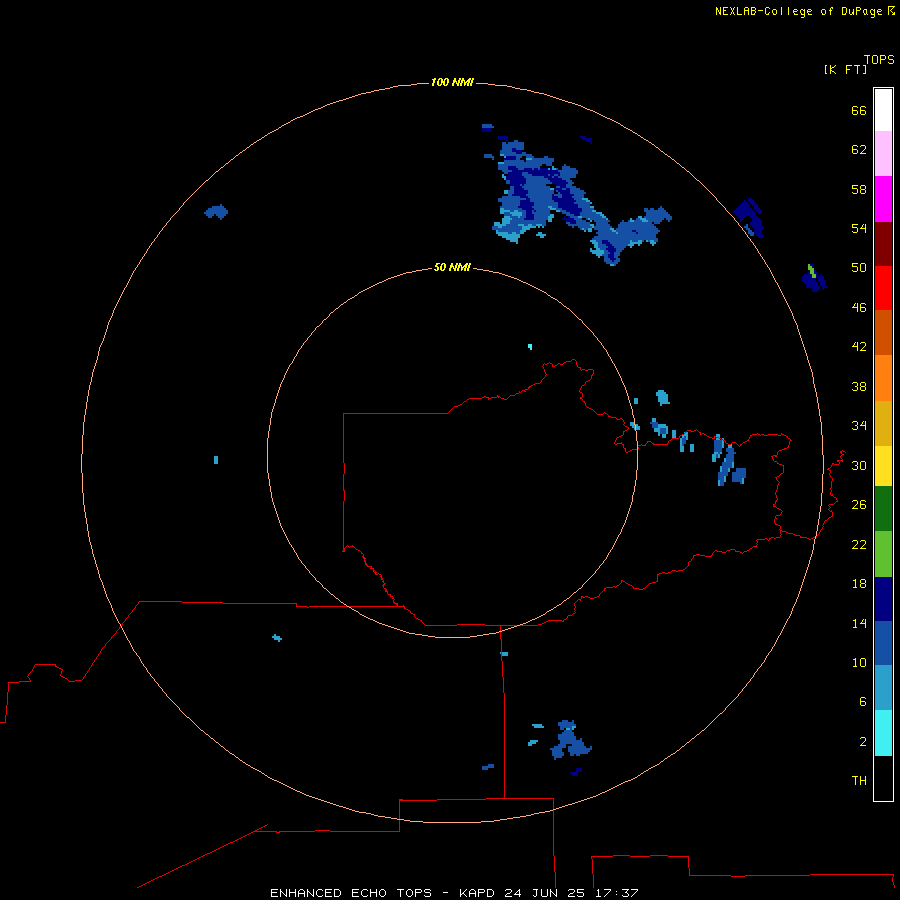Viewport: 900px width, 900px height.
Task: Click the light pink scale swatch
Action: (x=883, y=153)
